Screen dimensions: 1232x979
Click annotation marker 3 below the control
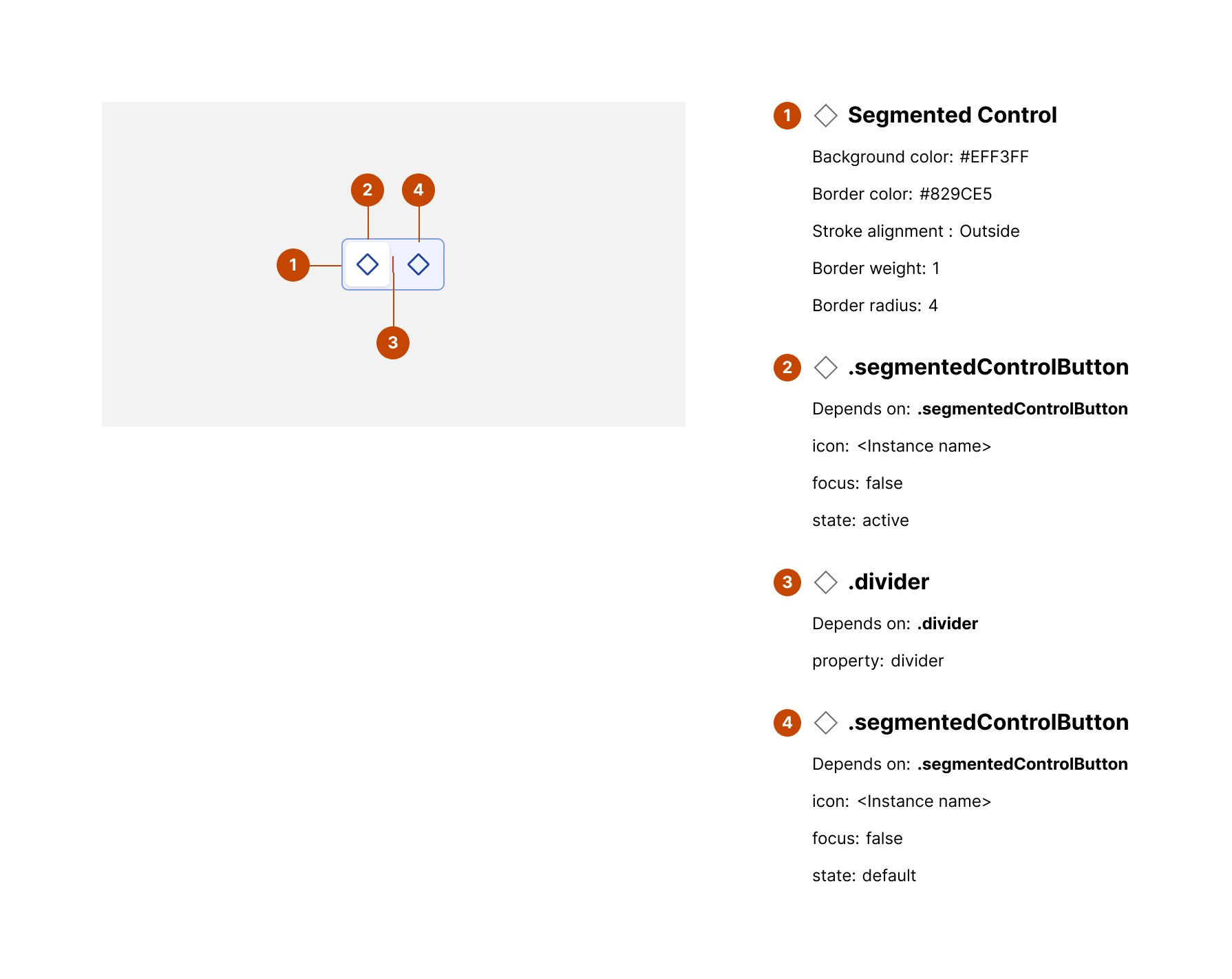pyautogui.click(x=393, y=343)
